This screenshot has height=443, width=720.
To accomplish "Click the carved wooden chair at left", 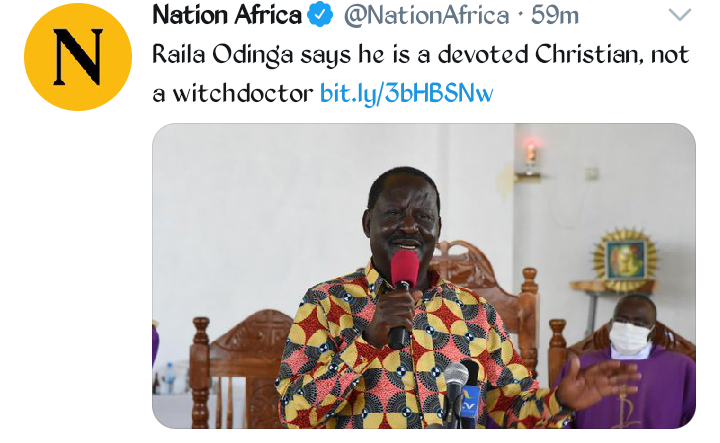I will (238, 367).
